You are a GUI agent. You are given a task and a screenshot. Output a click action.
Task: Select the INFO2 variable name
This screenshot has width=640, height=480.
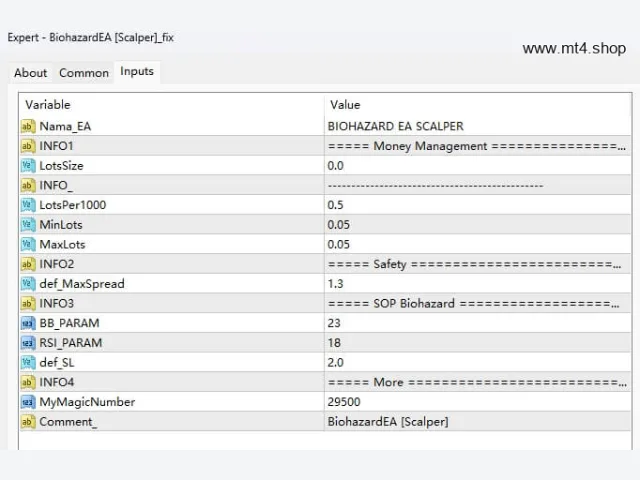click(57, 264)
